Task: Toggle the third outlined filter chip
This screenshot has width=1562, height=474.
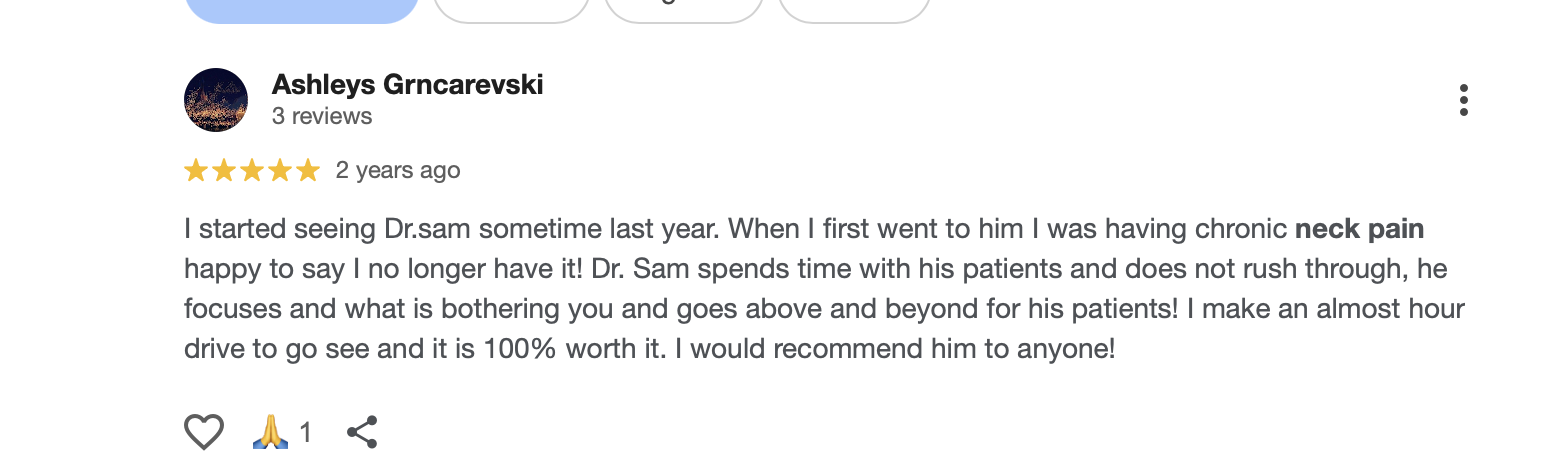Action: (x=684, y=8)
